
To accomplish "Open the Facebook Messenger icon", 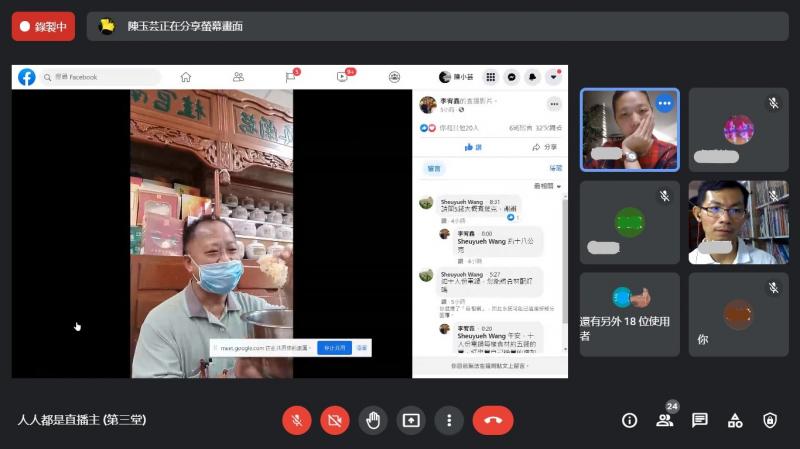I will 511,77.
